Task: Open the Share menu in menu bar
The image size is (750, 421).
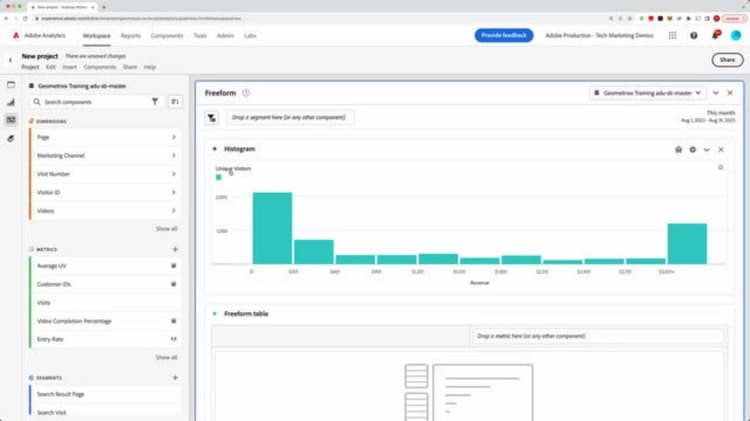Action: (x=130, y=67)
